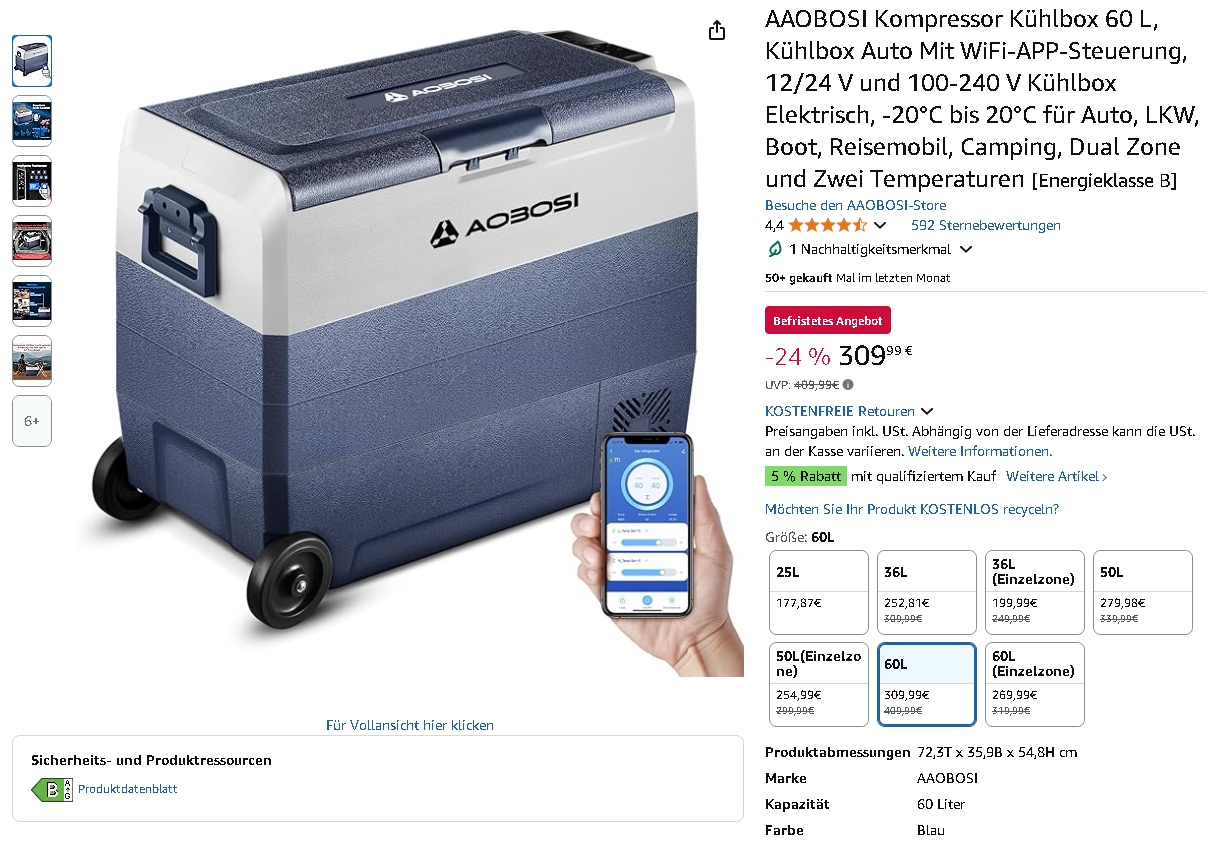Choose the 50L size for 279,98€
The height and width of the screenshot is (841, 1211).
(1143, 592)
